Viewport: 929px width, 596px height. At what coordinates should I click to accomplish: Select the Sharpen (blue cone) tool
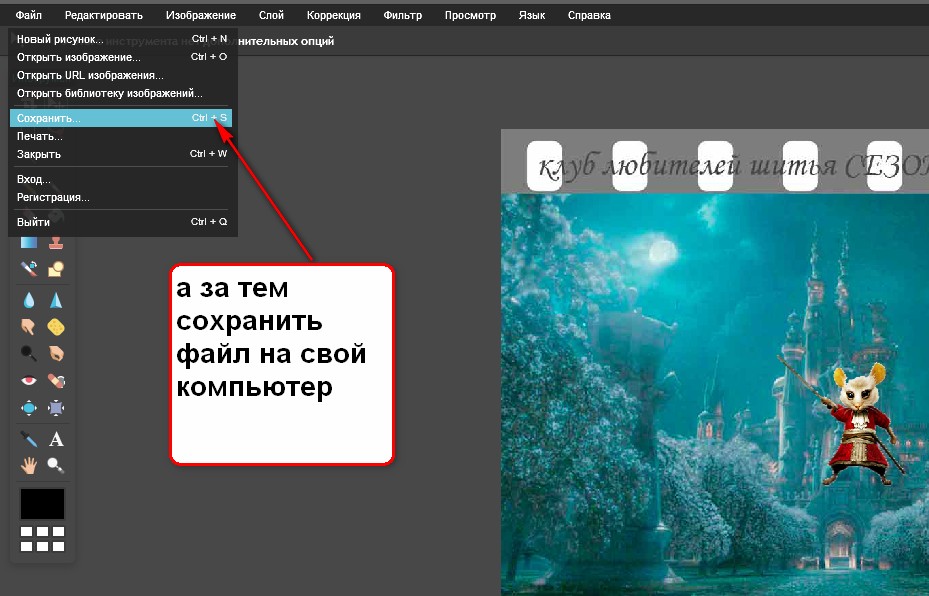tap(56, 300)
